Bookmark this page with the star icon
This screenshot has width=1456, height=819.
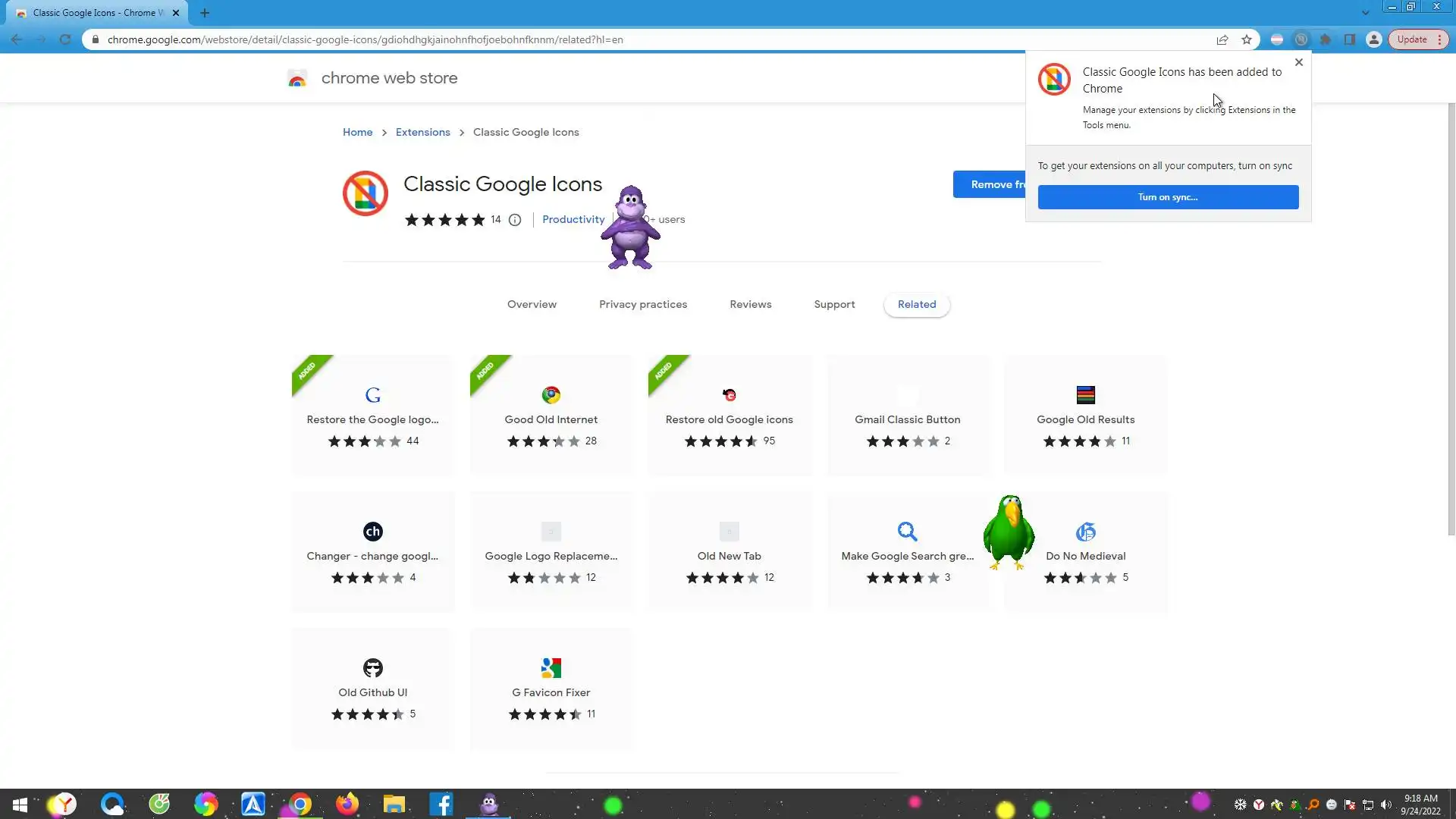coord(1247,39)
